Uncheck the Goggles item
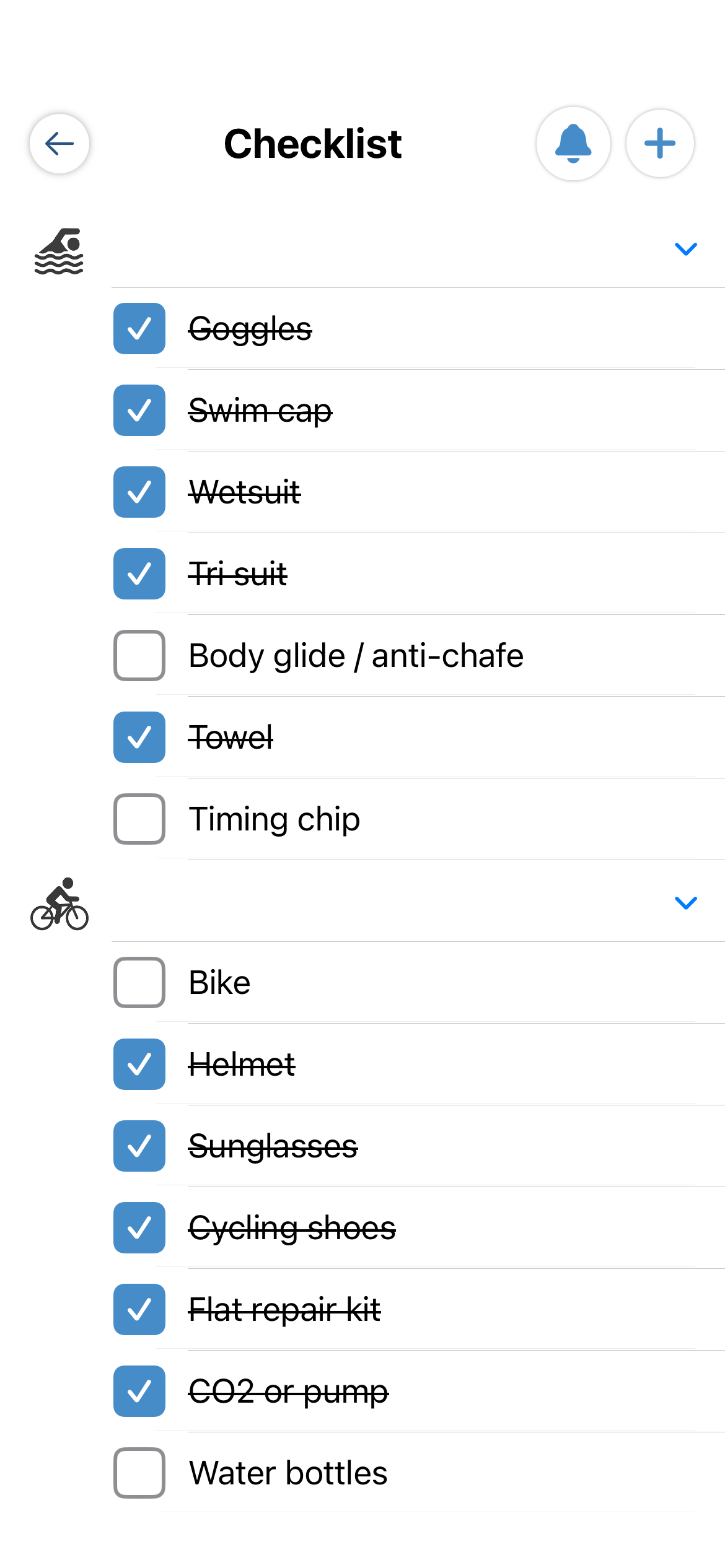This screenshot has width=725, height=1568. 139,330
